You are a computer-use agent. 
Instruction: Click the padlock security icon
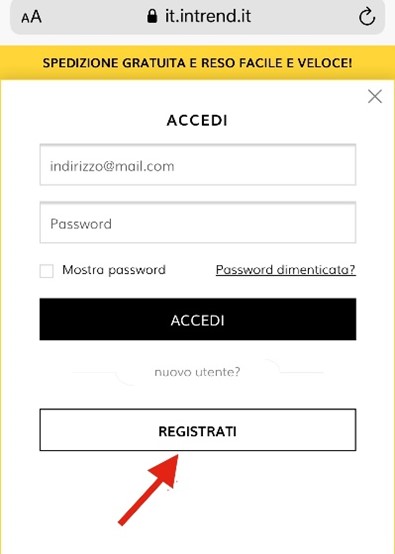(x=152, y=16)
